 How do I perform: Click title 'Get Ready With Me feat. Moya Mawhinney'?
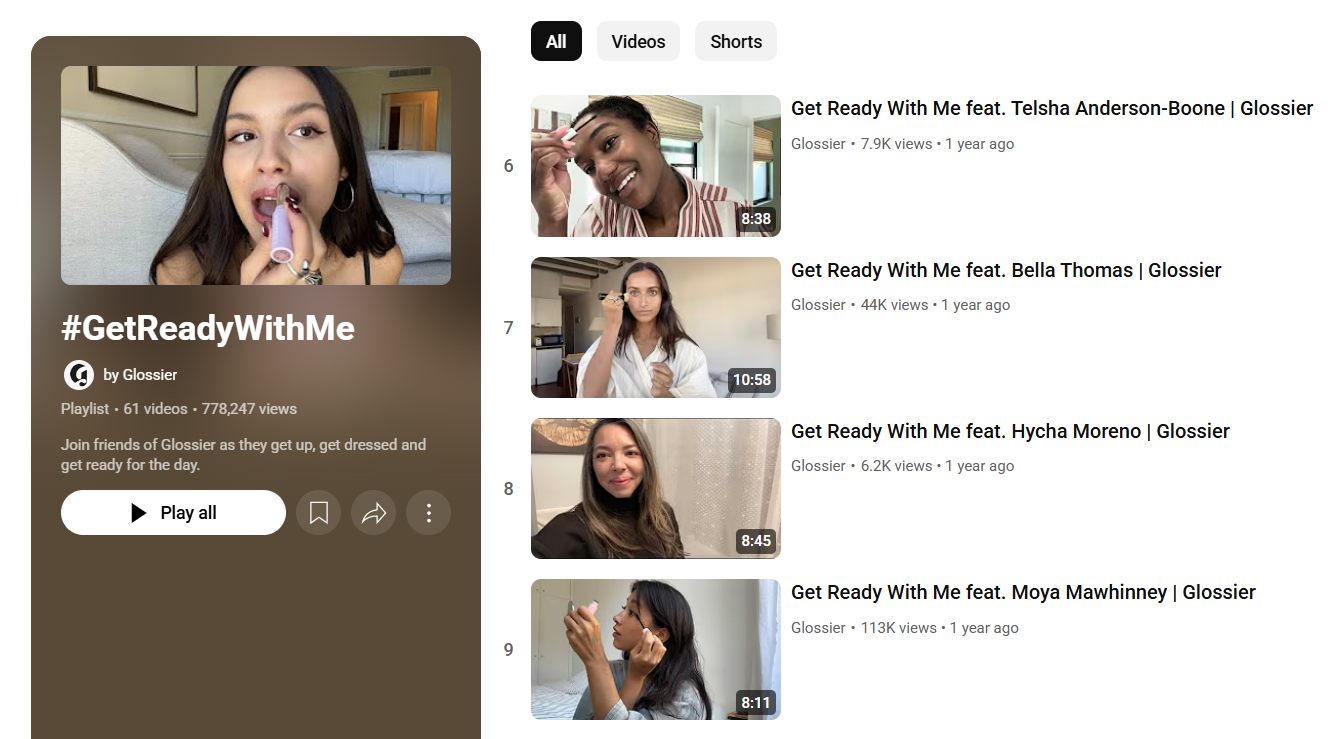(1023, 592)
